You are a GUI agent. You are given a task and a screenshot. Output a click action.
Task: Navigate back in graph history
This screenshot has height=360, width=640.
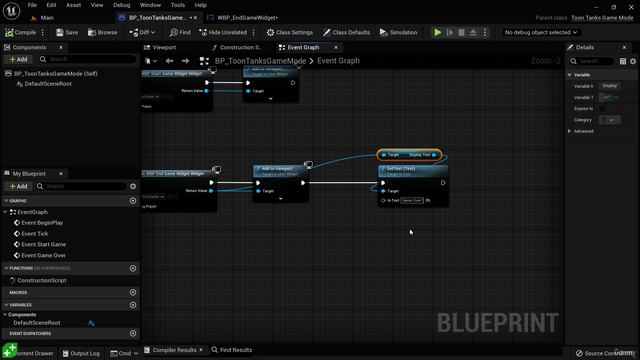coord(169,61)
